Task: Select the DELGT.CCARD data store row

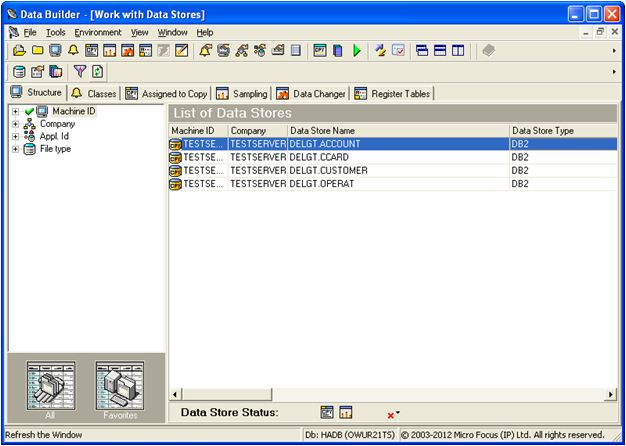Action: 393,157
